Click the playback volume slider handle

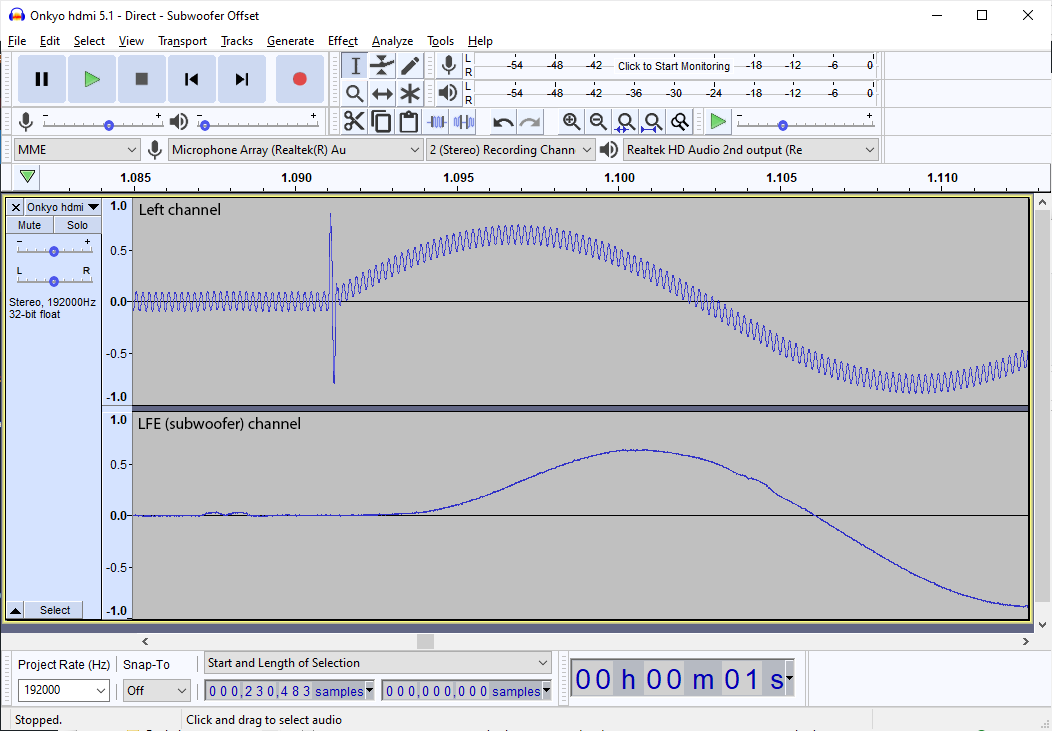(205, 125)
